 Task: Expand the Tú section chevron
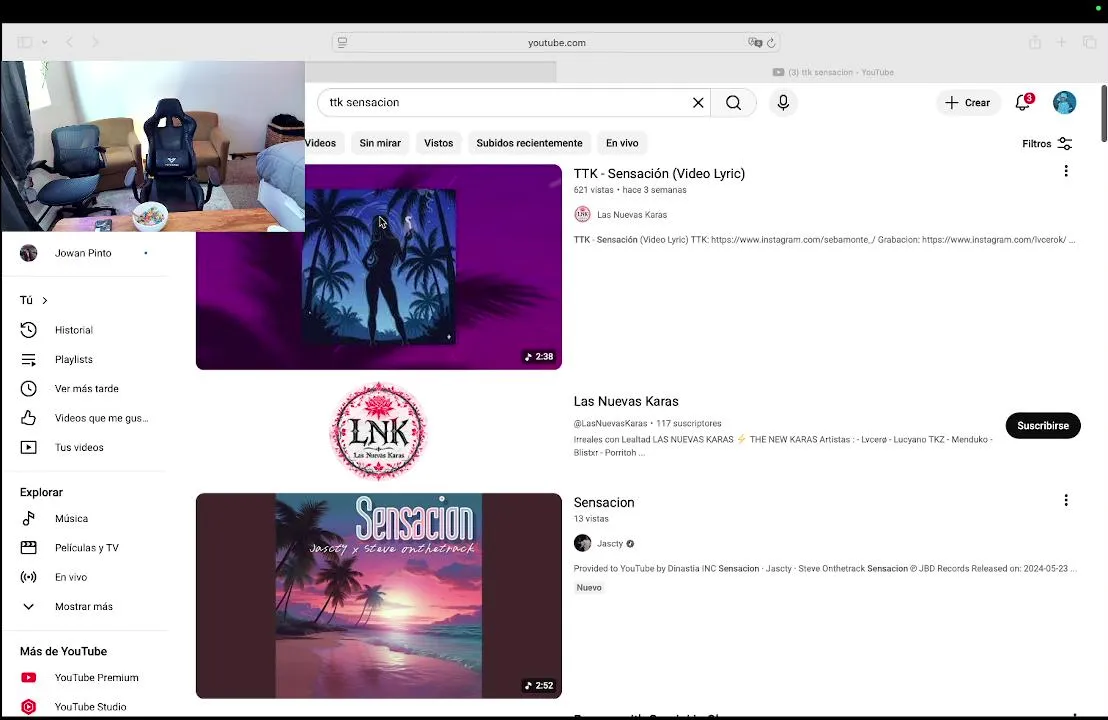click(x=45, y=300)
